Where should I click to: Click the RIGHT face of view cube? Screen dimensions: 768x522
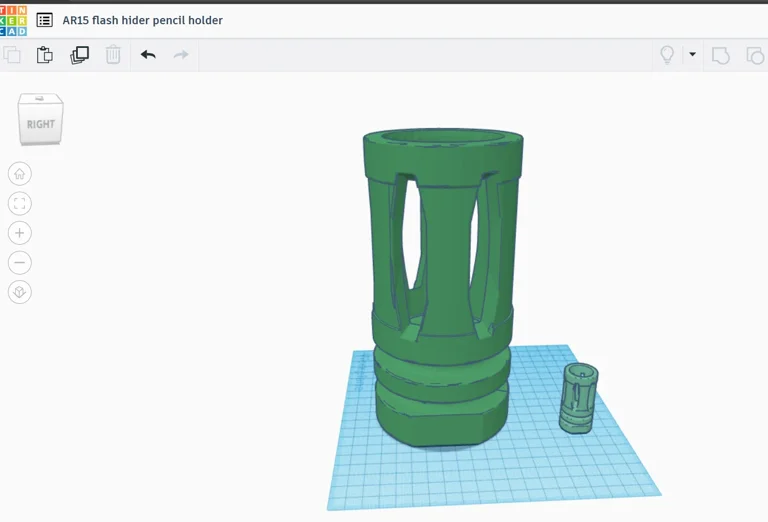coord(41,124)
